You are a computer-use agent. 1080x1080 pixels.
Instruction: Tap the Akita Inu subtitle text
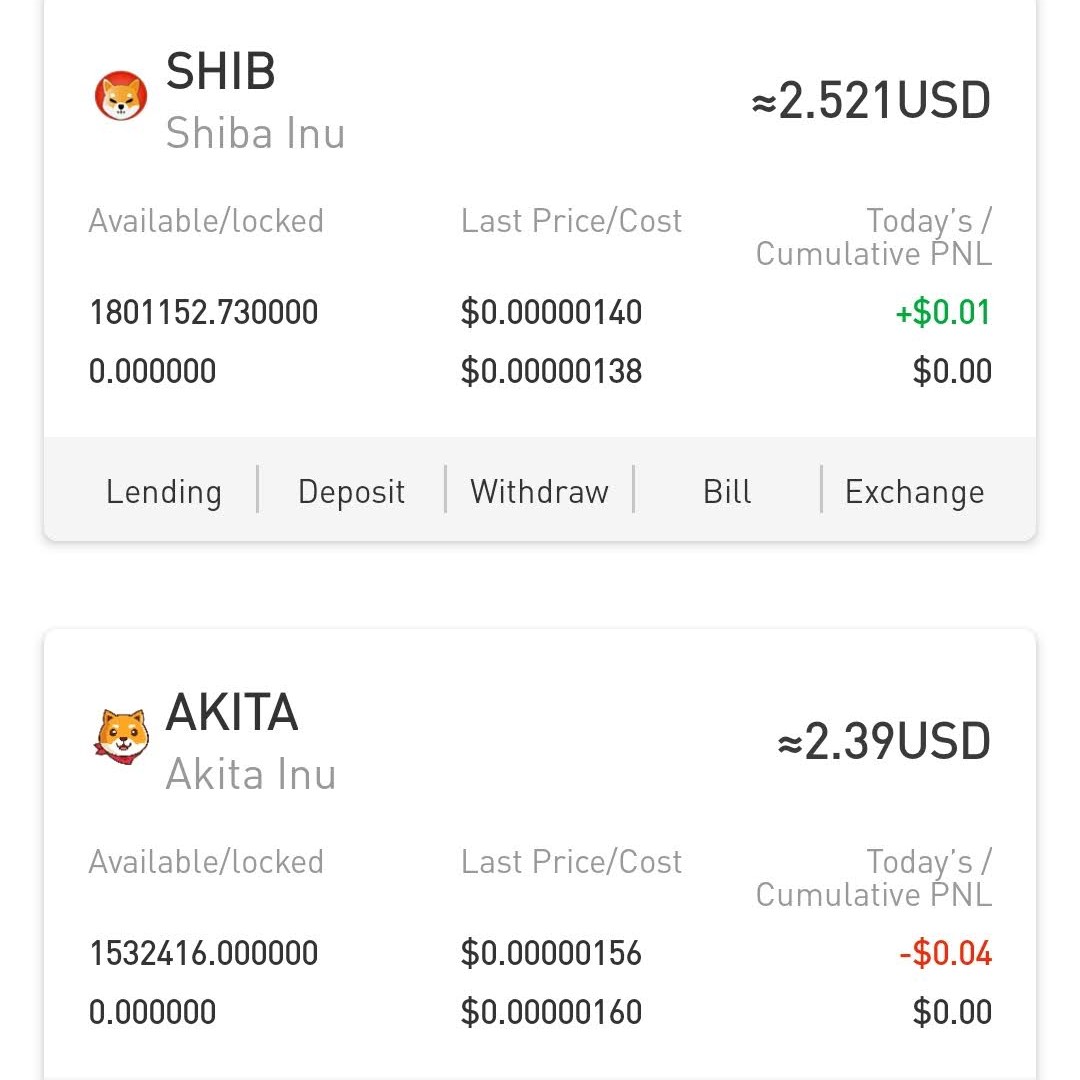click(251, 774)
